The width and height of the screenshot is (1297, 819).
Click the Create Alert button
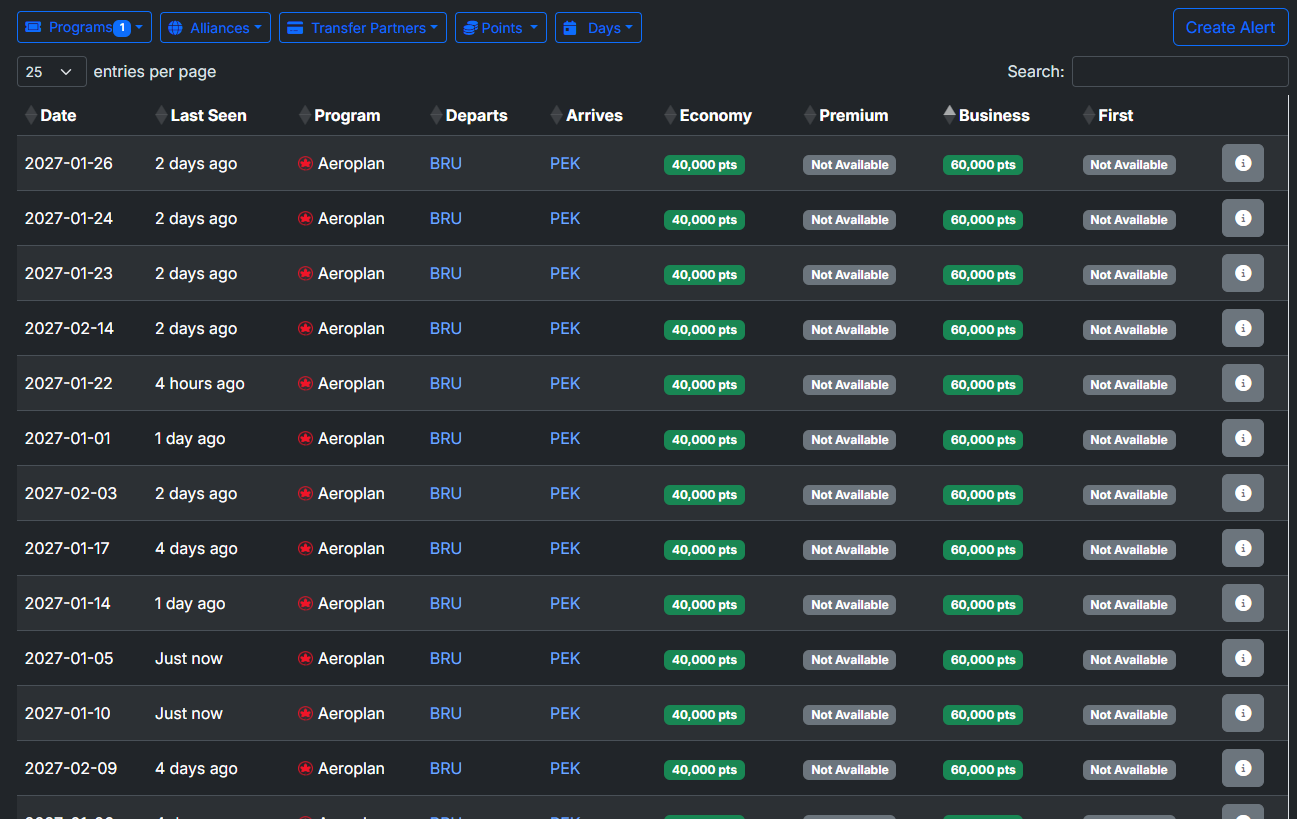click(x=1230, y=28)
